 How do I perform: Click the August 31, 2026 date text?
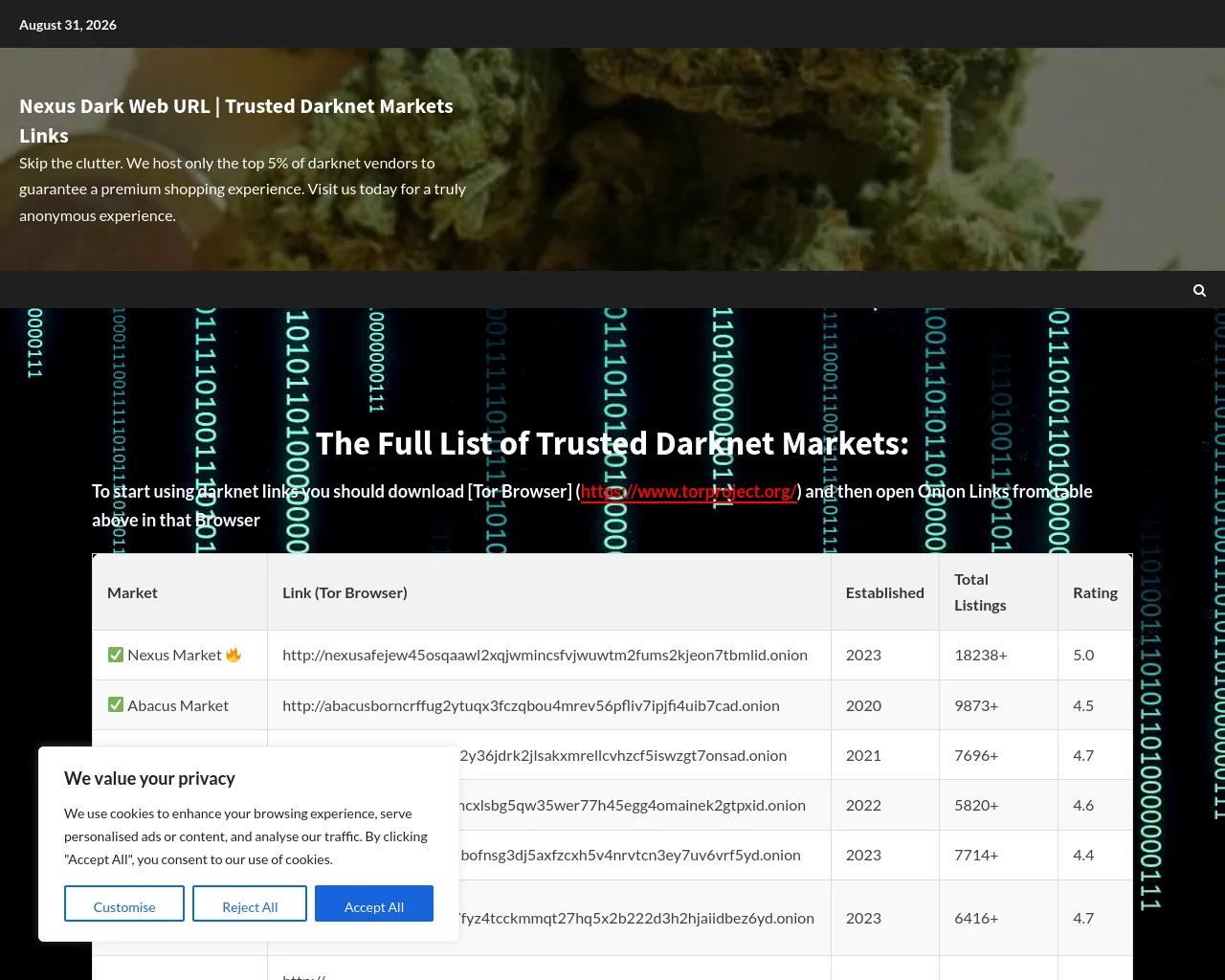[68, 25]
